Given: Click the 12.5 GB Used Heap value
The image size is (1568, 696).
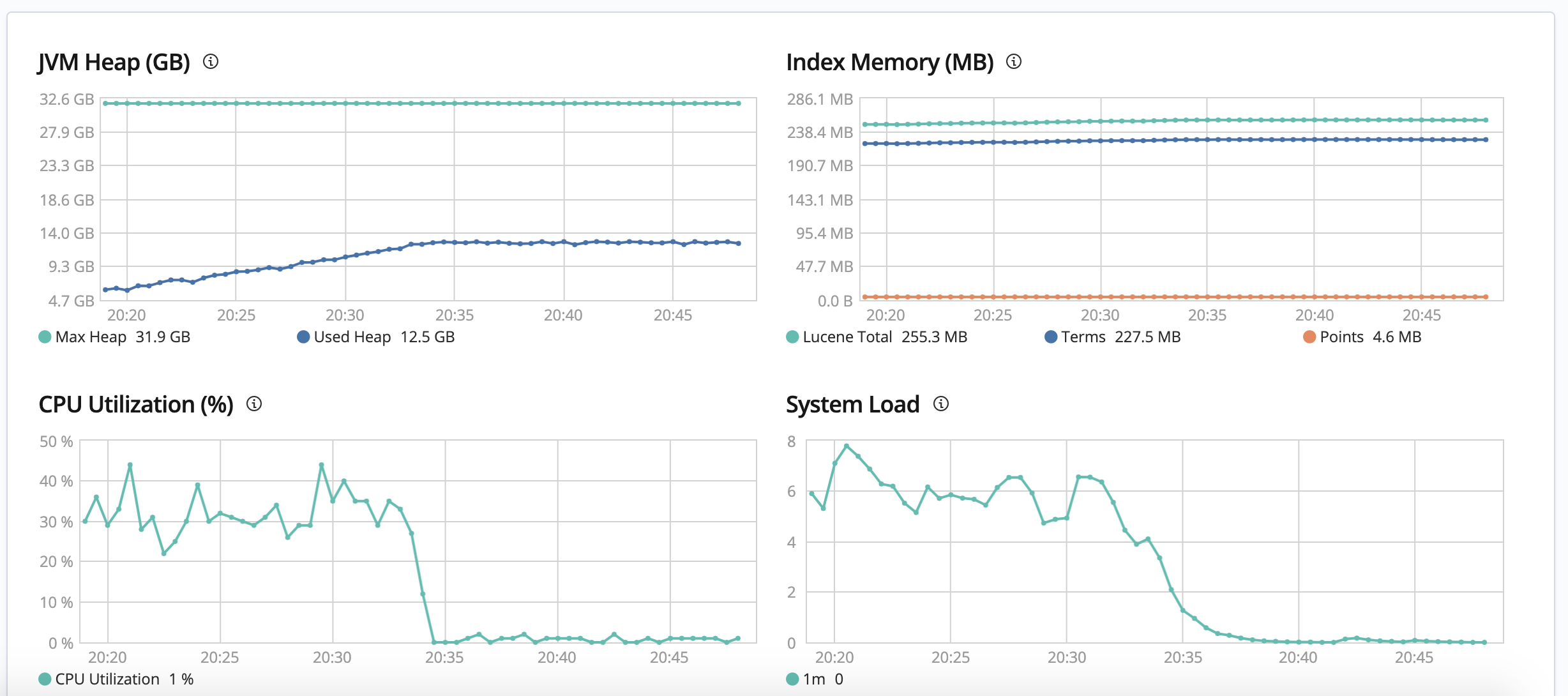Looking at the screenshot, I should point(428,337).
